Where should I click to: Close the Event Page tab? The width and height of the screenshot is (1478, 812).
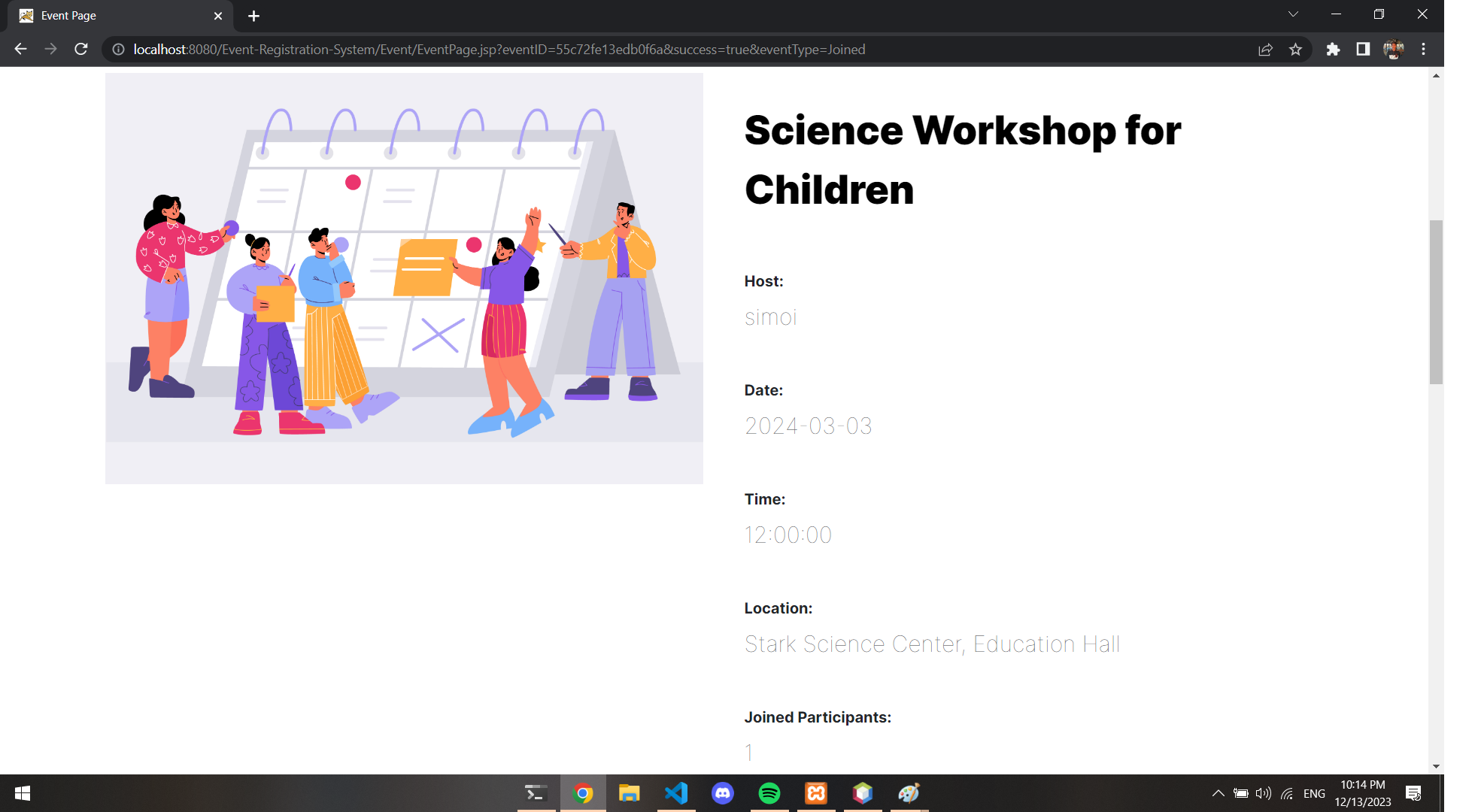tap(218, 16)
